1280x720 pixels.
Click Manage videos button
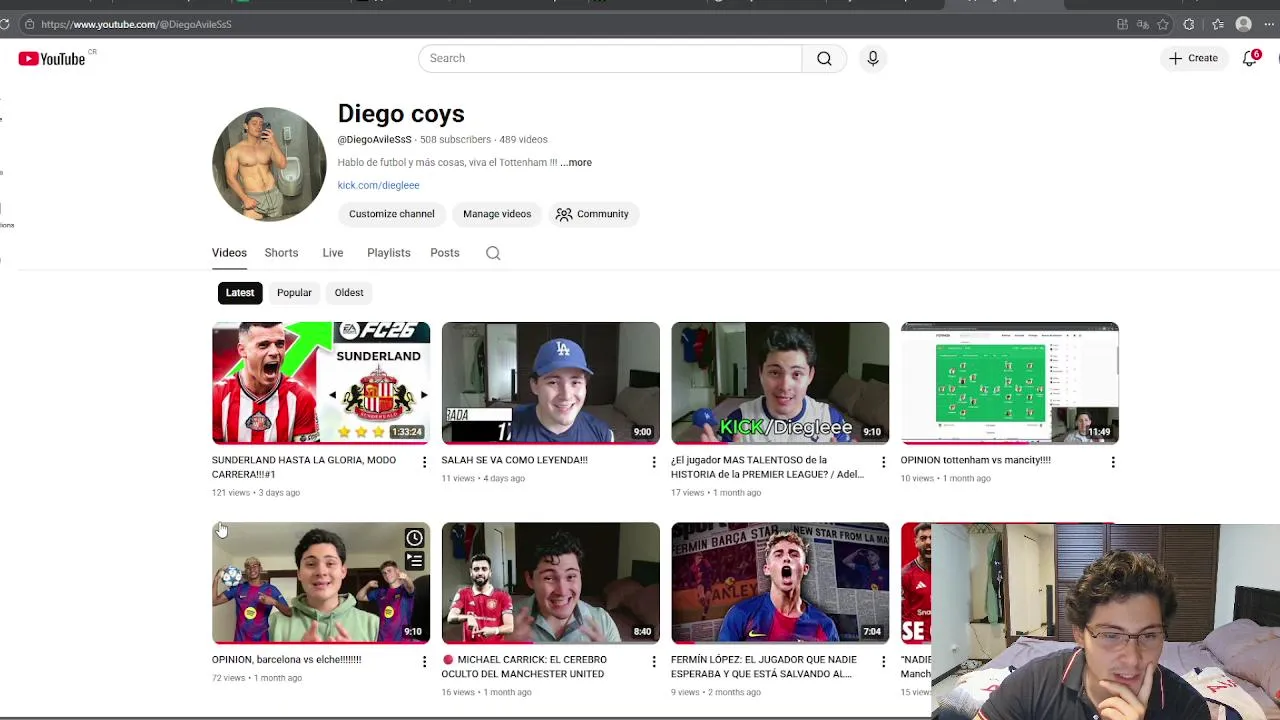pos(497,214)
